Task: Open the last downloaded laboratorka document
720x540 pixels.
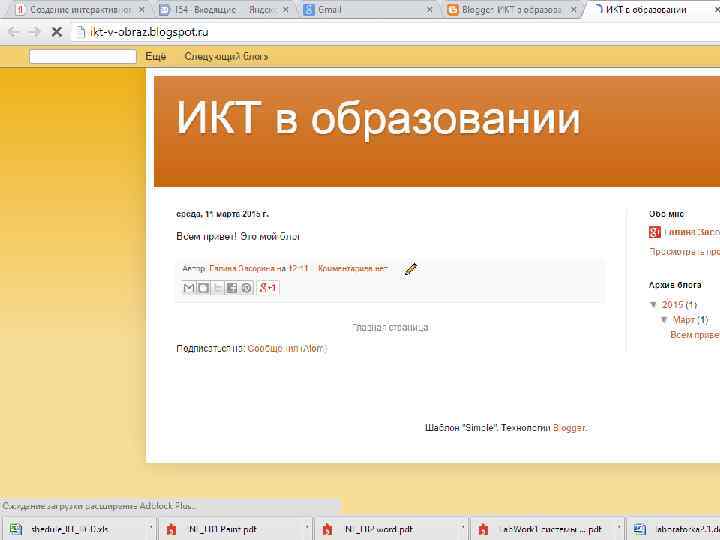Action: pyautogui.click(x=675, y=529)
